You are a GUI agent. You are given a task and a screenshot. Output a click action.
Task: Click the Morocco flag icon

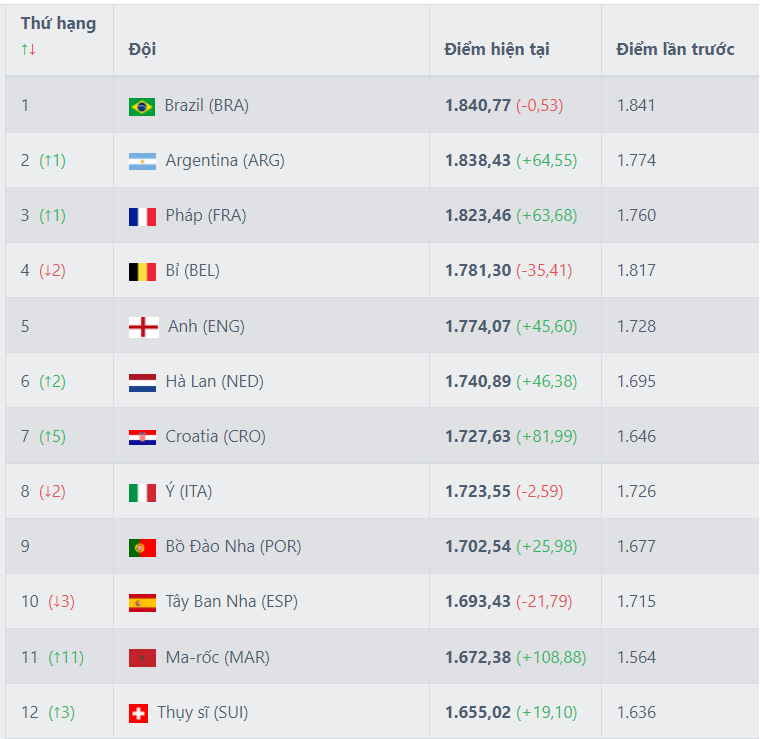pos(142,658)
